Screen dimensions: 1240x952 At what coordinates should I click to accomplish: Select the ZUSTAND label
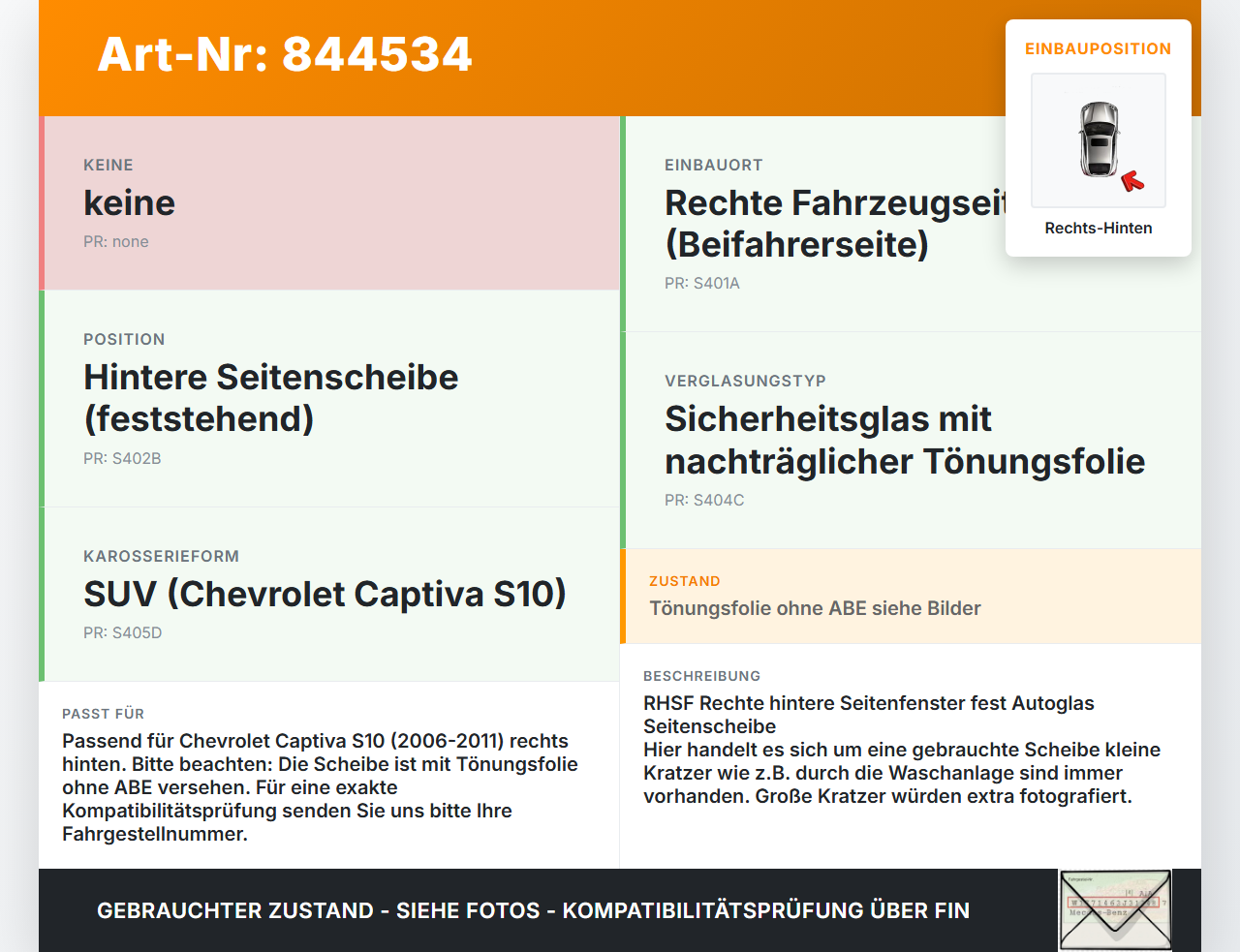(685, 581)
